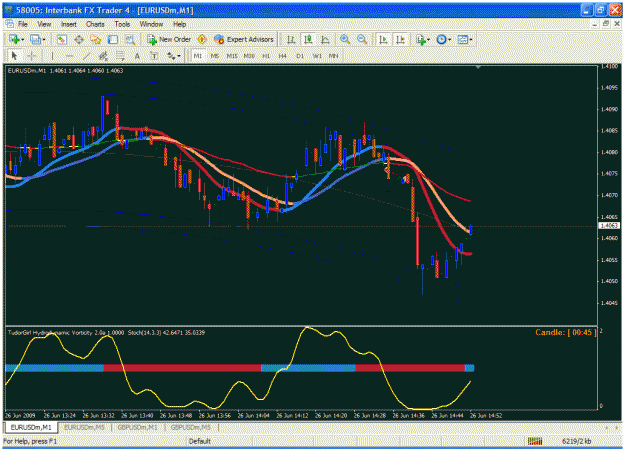Switch to the EURUSDm,M1 chart tab
Viewport: 625px width, 449px height.
point(31,427)
